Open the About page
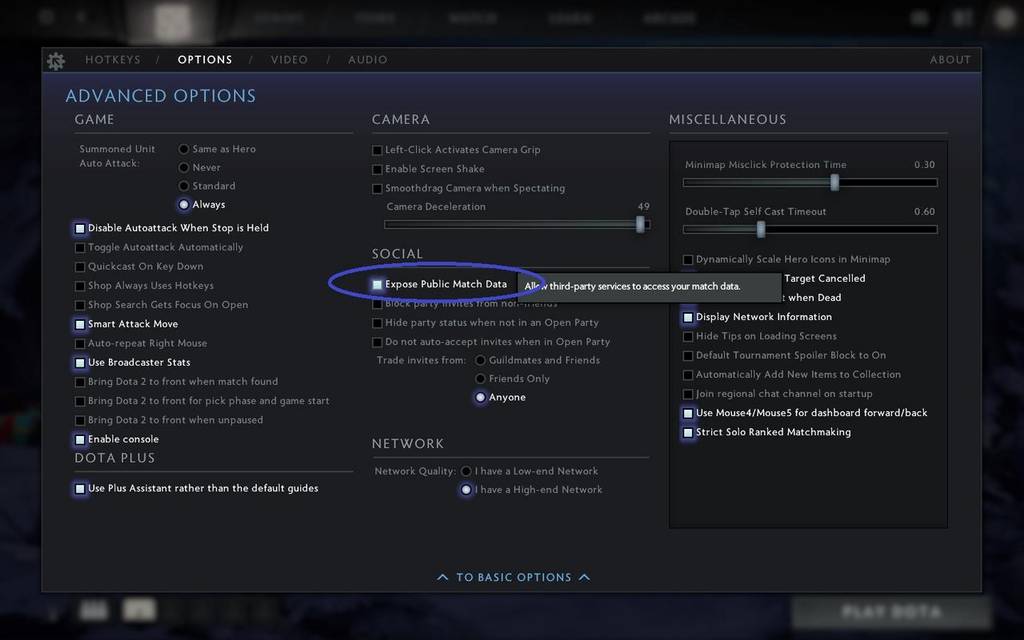The image size is (1024, 640). 950,60
